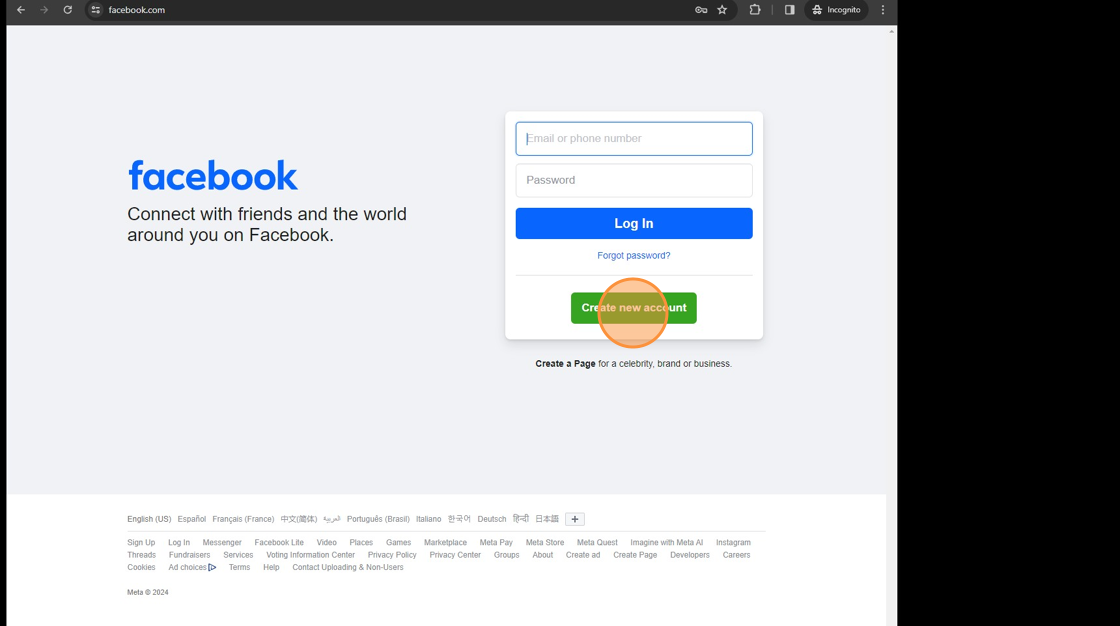Open Voting Information Center
Viewport: 1120px width, 626px height.
310,555
